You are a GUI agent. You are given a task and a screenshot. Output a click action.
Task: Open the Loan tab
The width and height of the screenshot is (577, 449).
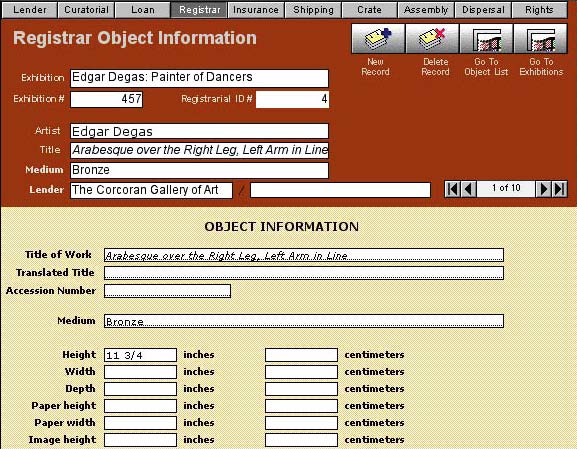pos(143,10)
